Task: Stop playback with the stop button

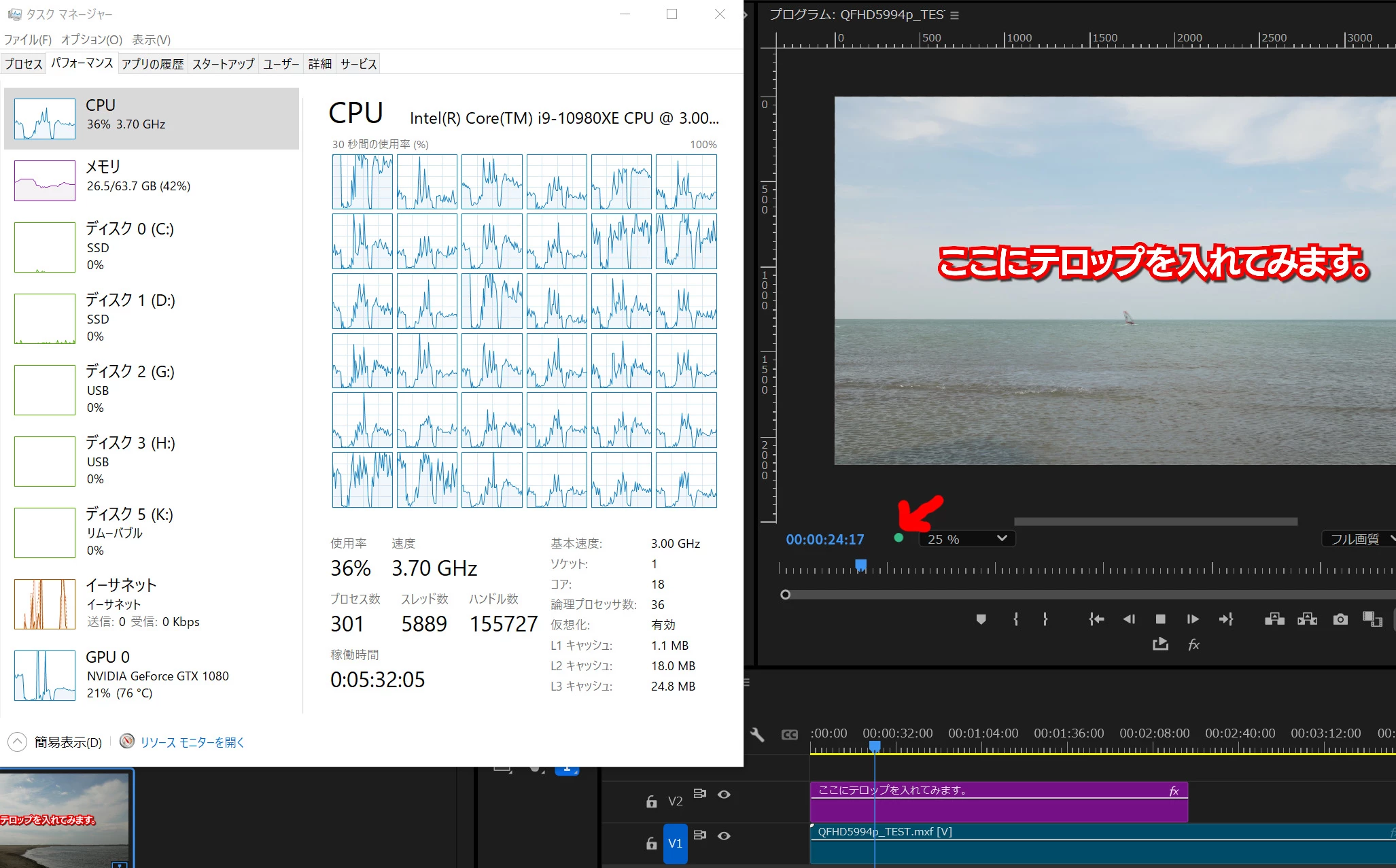Action: (1161, 619)
